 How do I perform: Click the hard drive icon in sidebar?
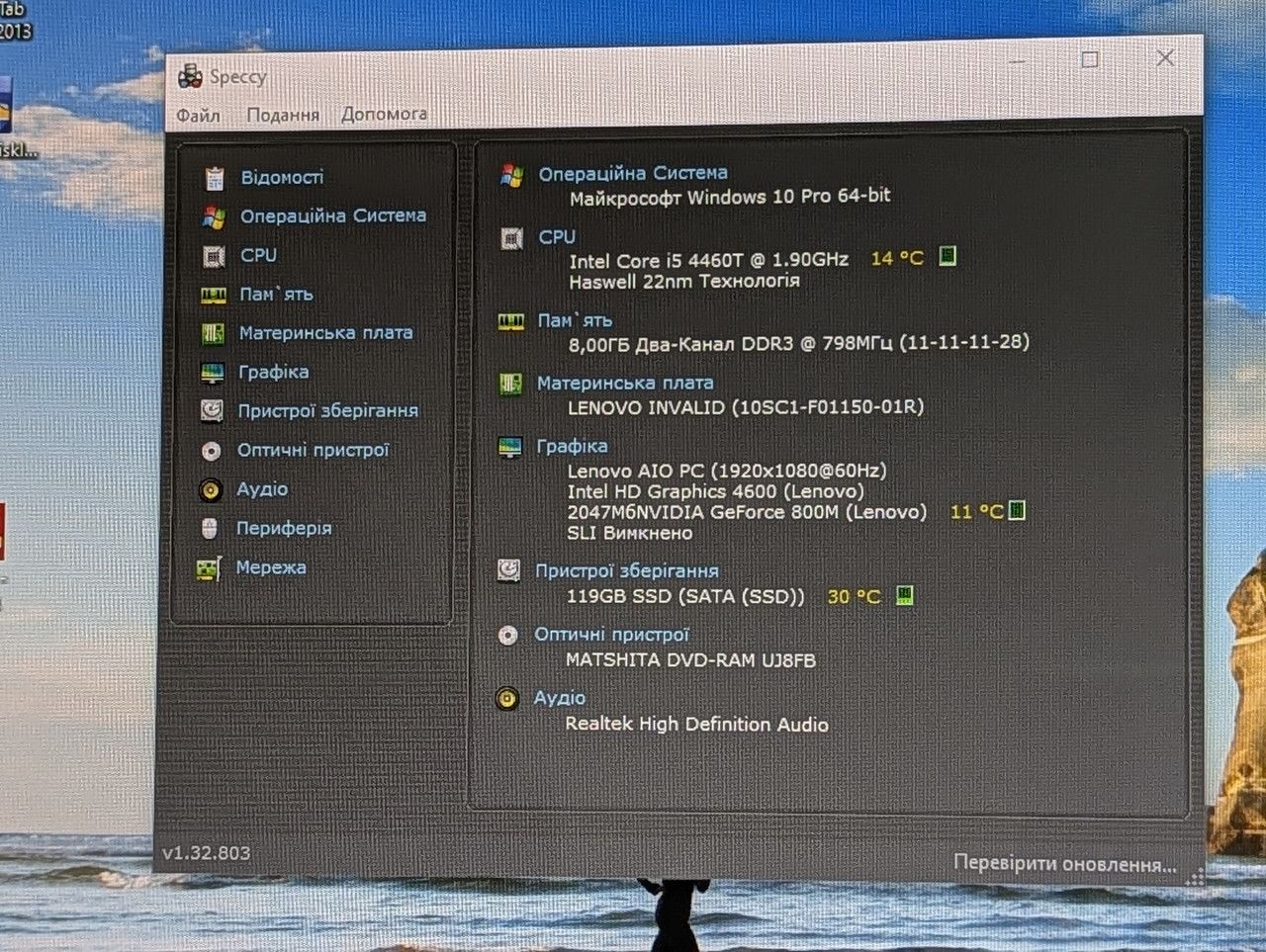(x=212, y=411)
